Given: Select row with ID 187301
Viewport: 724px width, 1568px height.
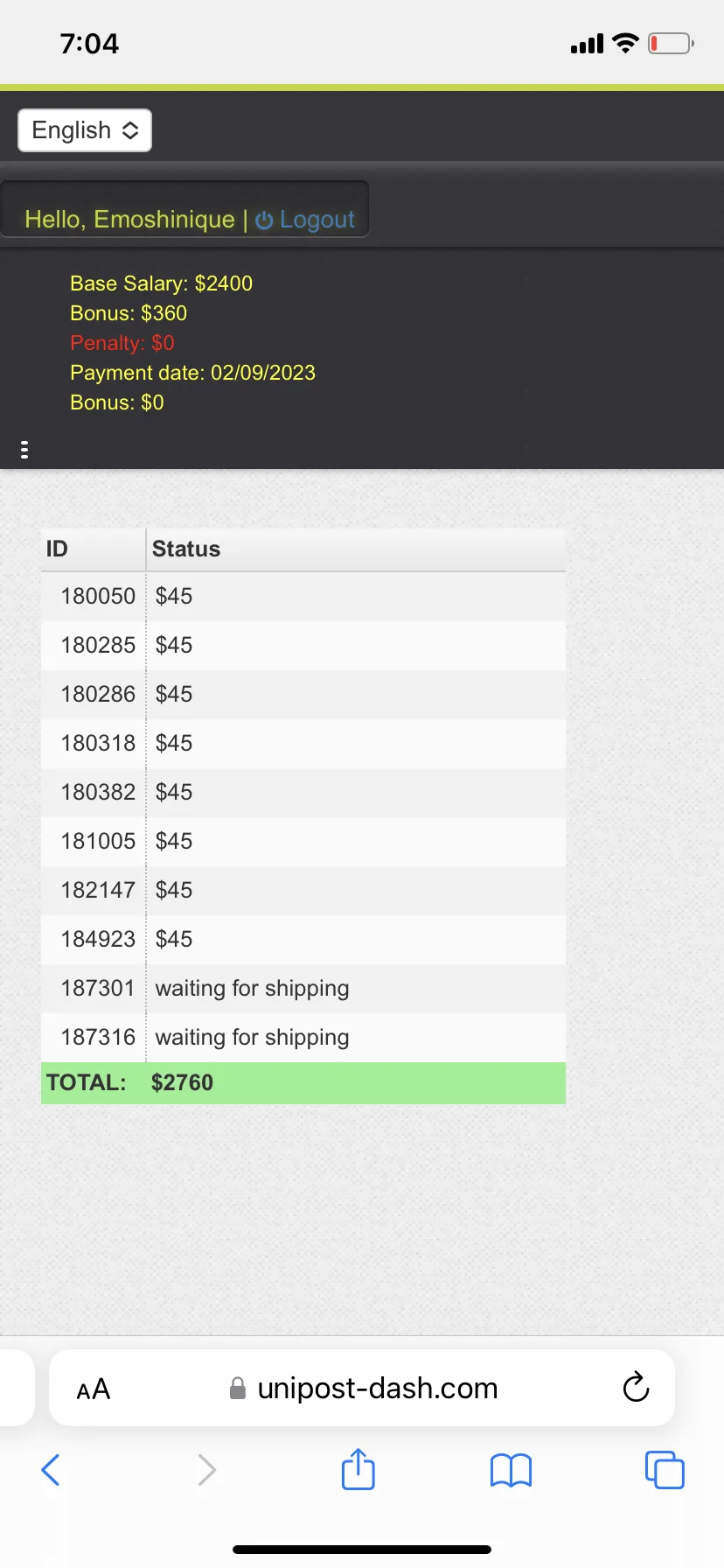Looking at the screenshot, I should pyautogui.click(x=303, y=989).
